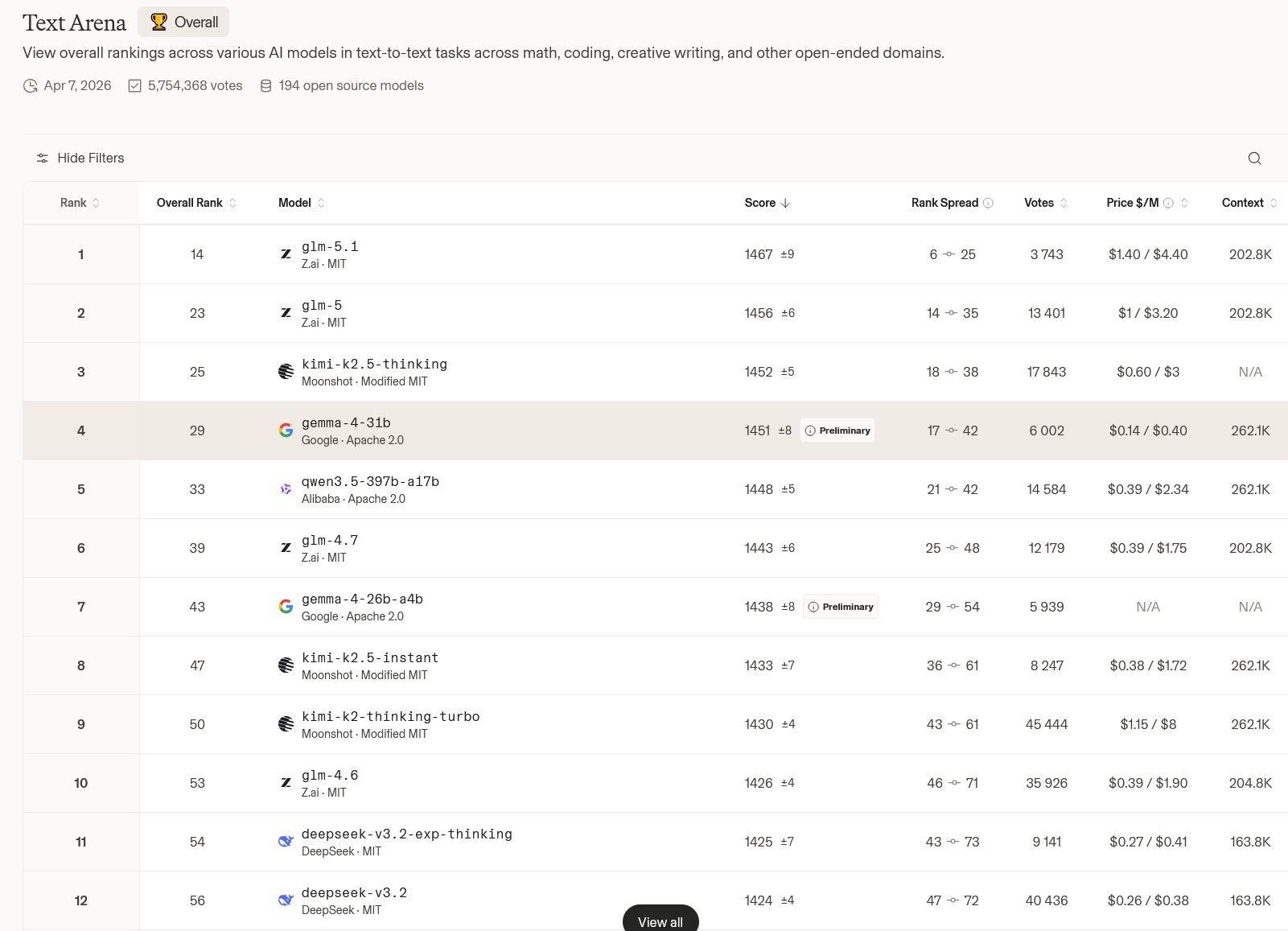Click the DeepSeek logo next to deepseek-v3.2-exp-thinking
The height and width of the screenshot is (931, 1288).
pyautogui.click(x=286, y=842)
